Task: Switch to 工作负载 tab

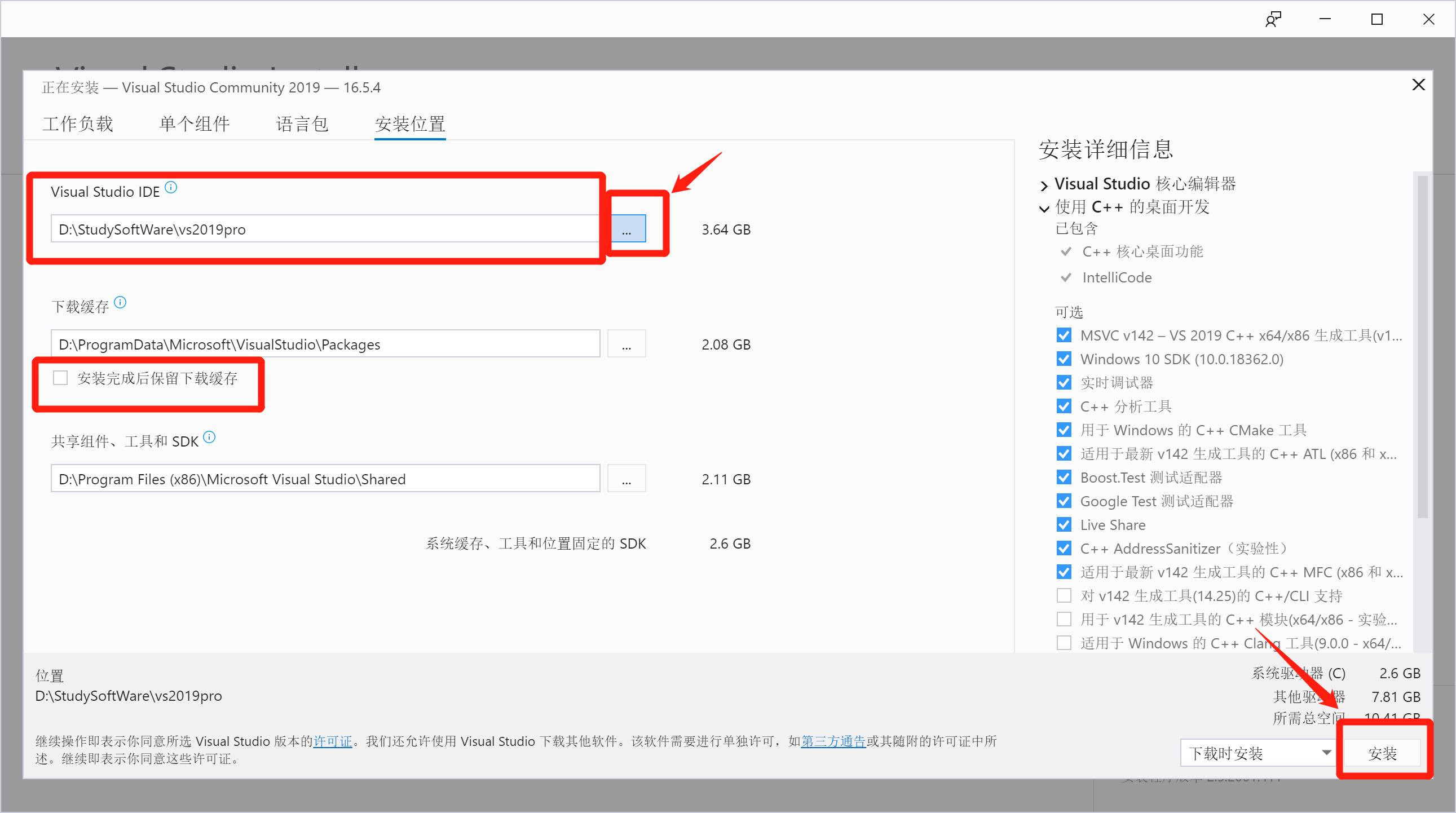Action: (x=78, y=123)
